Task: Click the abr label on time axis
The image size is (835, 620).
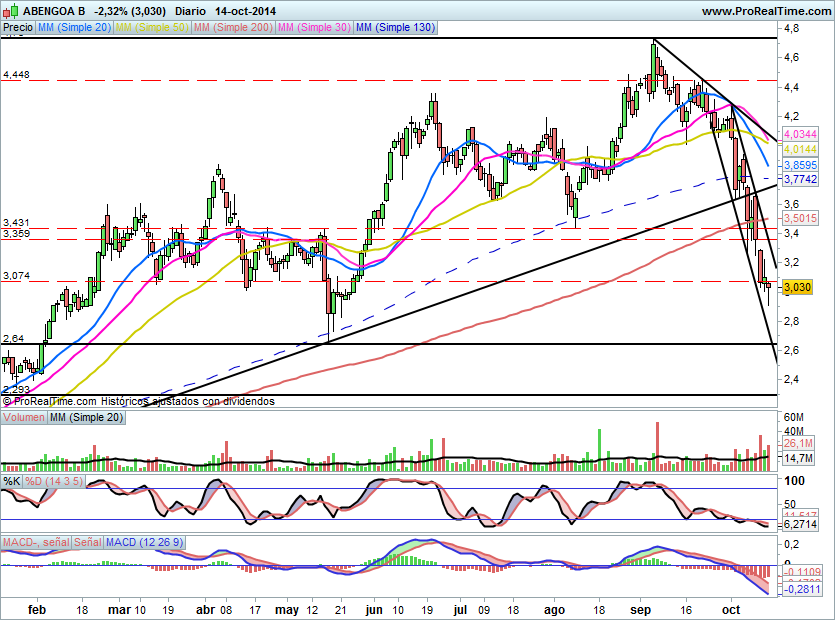Action: 206,610
